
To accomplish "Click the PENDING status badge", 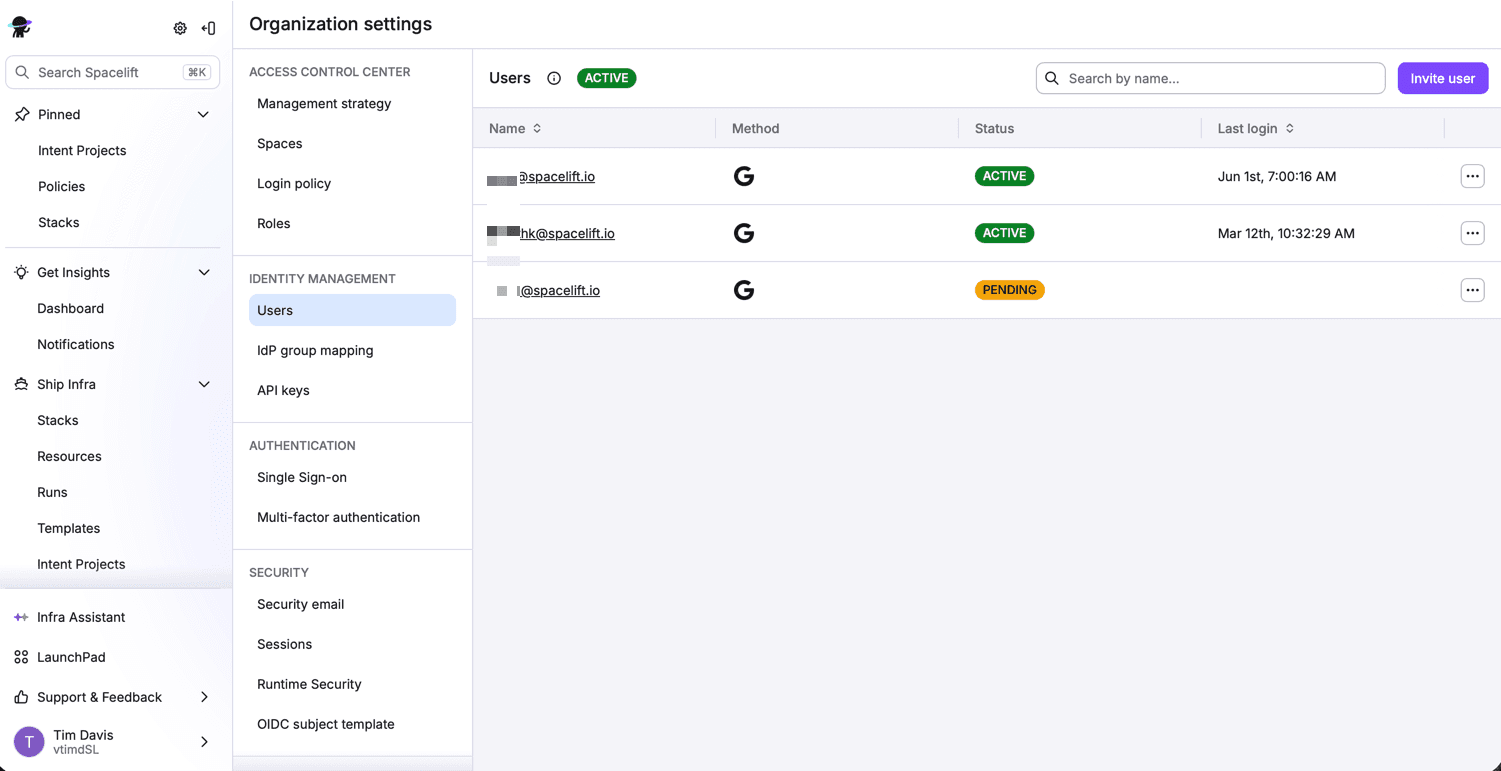I will tap(1009, 290).
